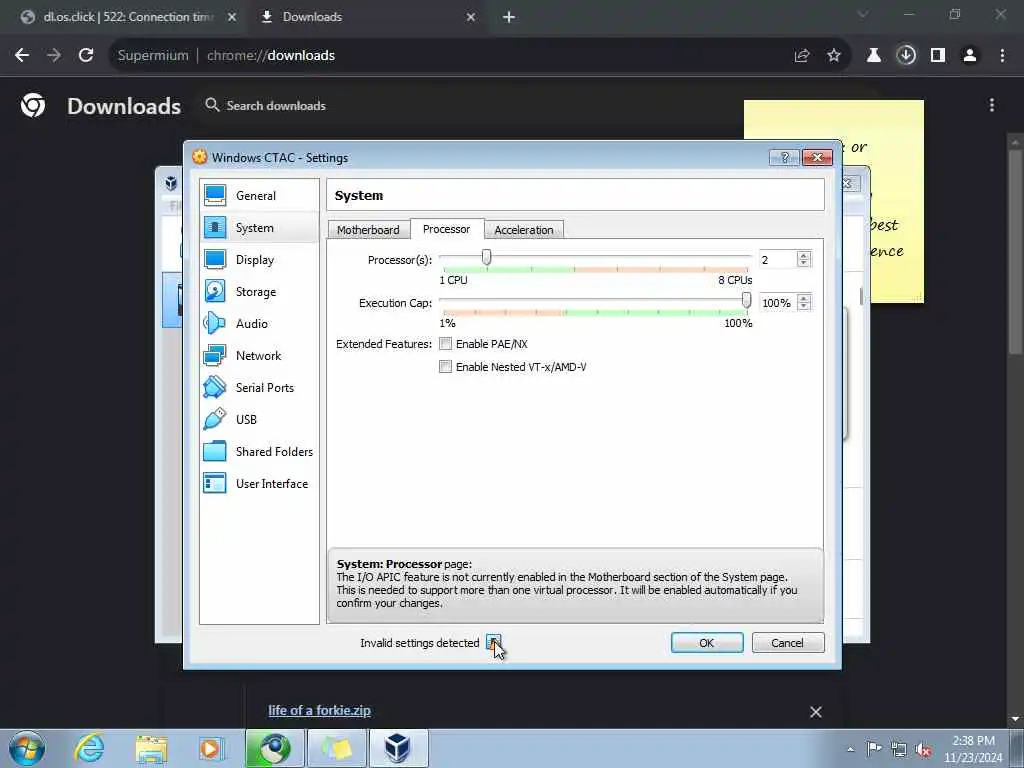The width and height of the screenshot is (1024, 768).
Task: Cancel the settings dialog
Action: 788,643
